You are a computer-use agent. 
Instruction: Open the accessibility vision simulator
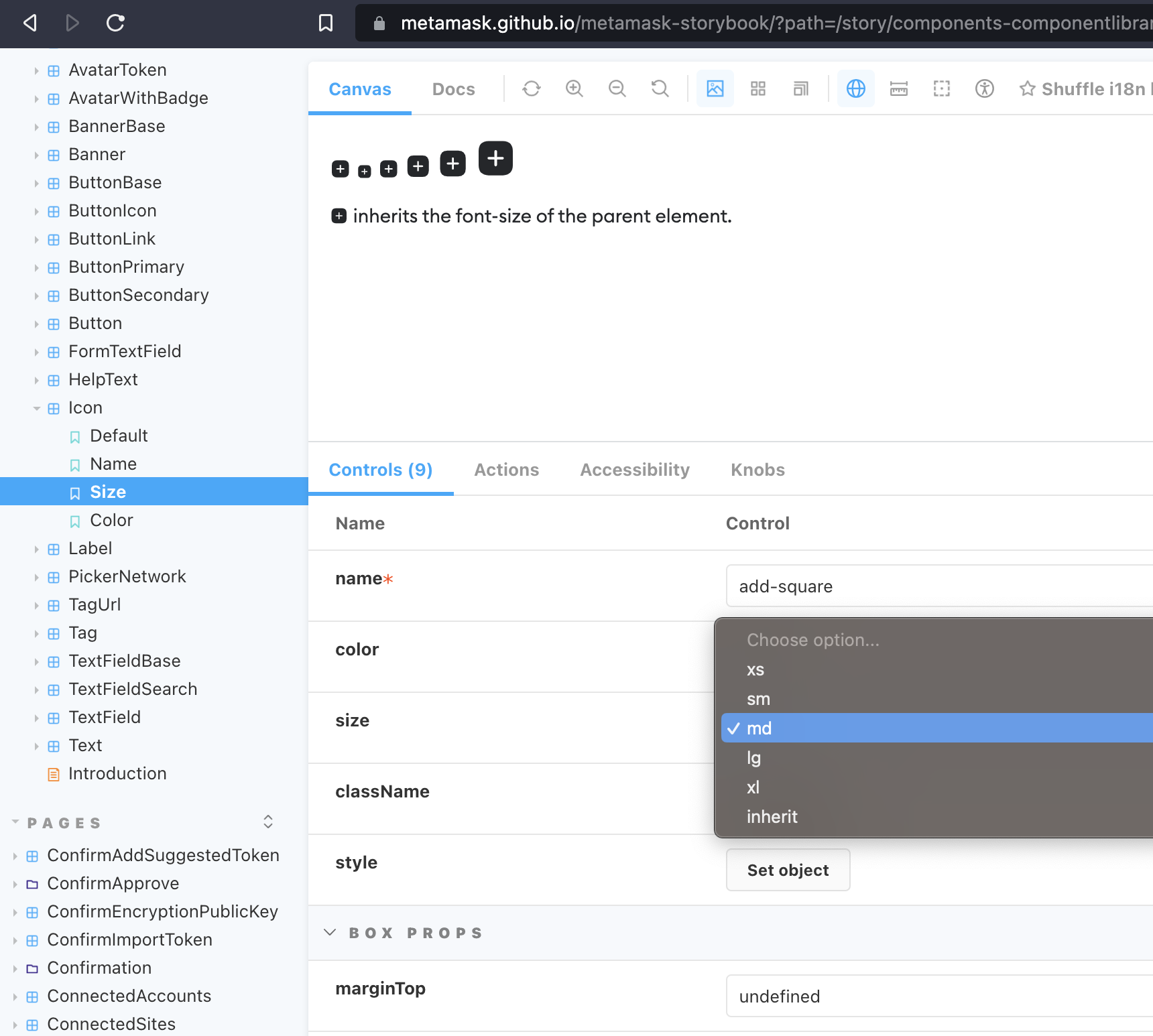coord(984,88)
